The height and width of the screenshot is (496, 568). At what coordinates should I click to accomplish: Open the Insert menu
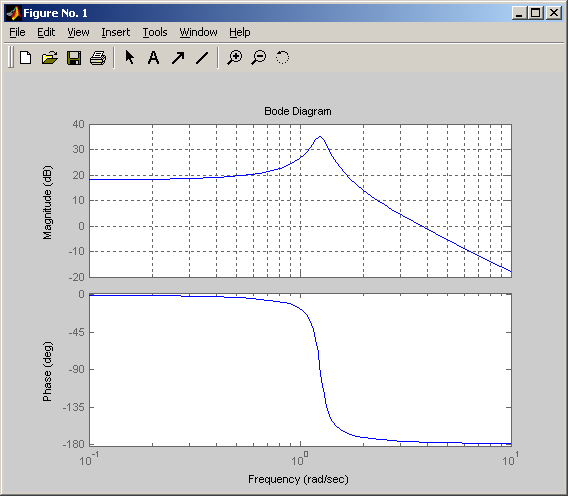pyautogui.click(x=116, y=32)
